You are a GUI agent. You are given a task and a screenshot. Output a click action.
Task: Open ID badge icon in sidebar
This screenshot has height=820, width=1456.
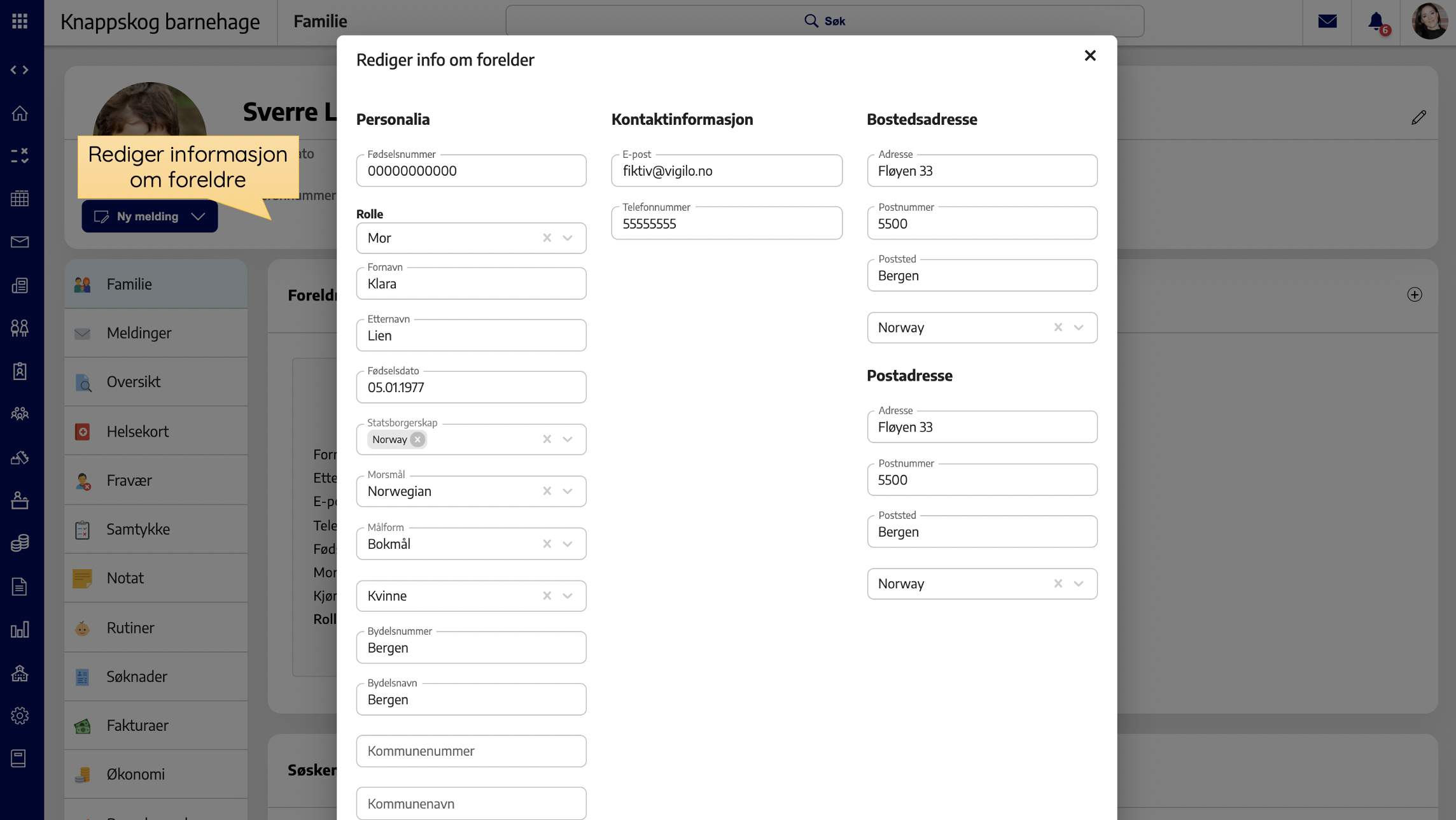[20, 371]
